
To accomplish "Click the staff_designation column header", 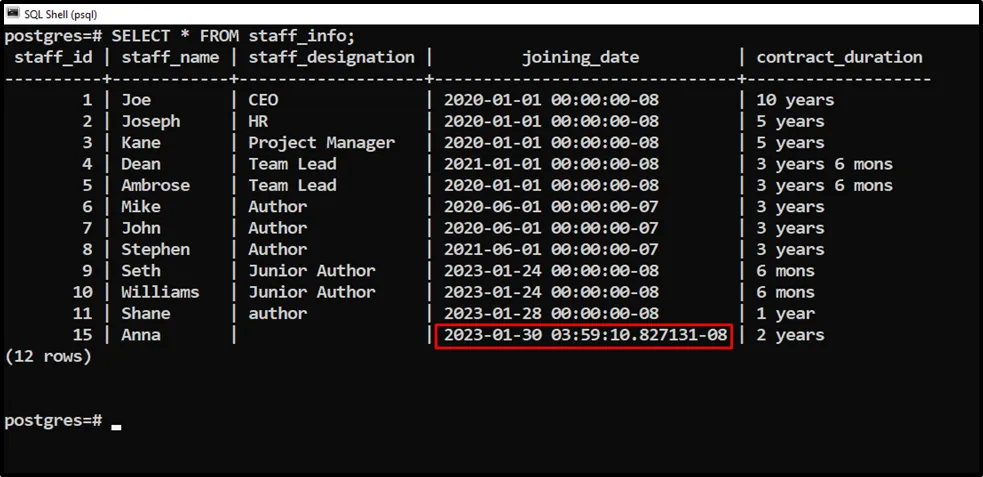I will [331, 57].
